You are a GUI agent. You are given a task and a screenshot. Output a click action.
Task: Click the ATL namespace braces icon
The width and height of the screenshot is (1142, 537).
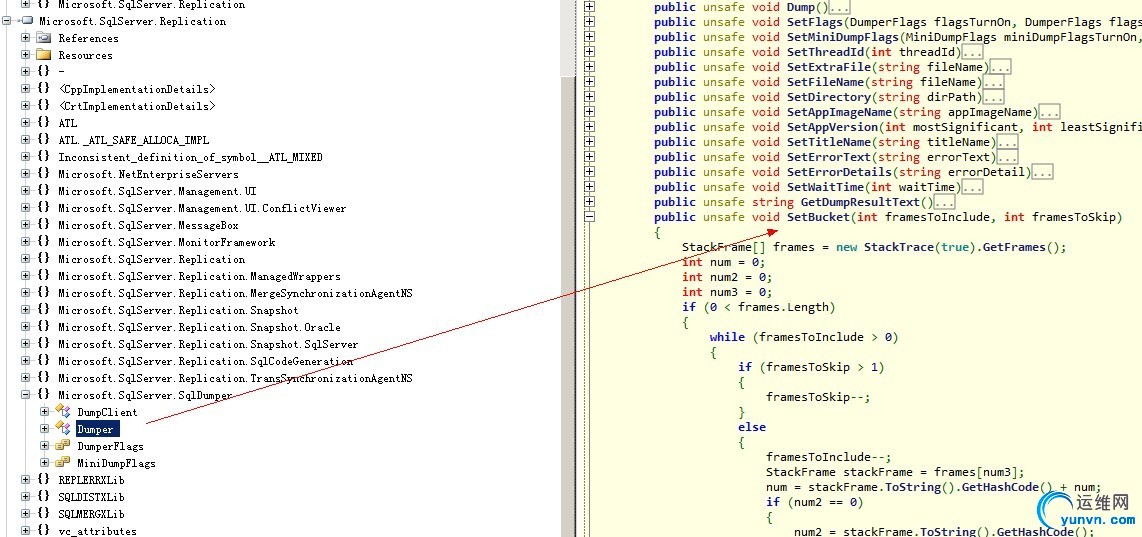44,123
